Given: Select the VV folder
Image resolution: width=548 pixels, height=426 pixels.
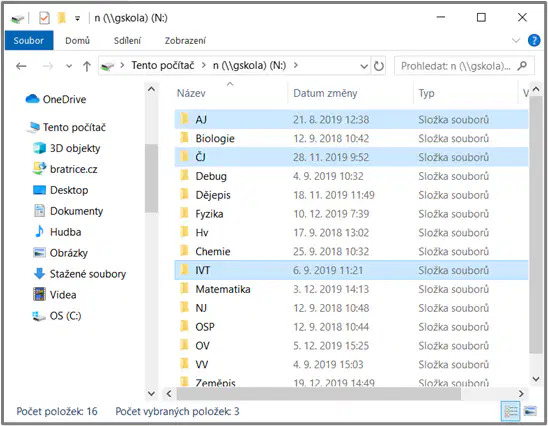Looking at the screenshot, I should (351, 365).
